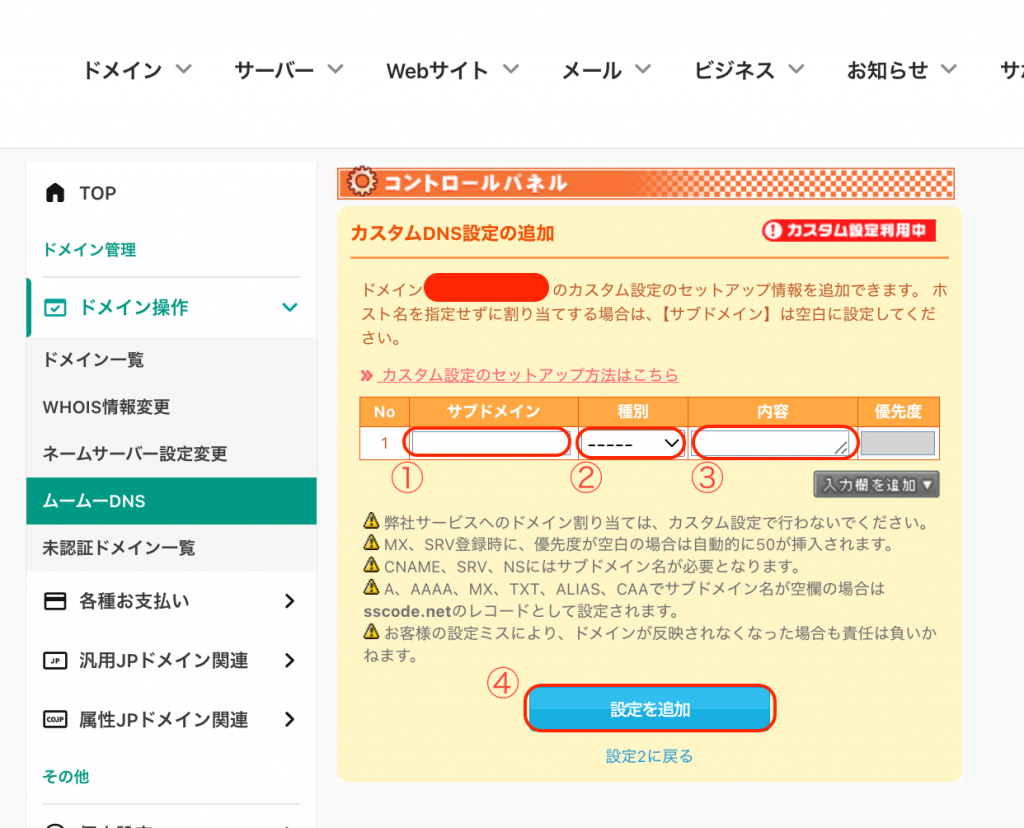Click the 設定を追加 button
This screenshot has height=828, width=1024.
650,709
